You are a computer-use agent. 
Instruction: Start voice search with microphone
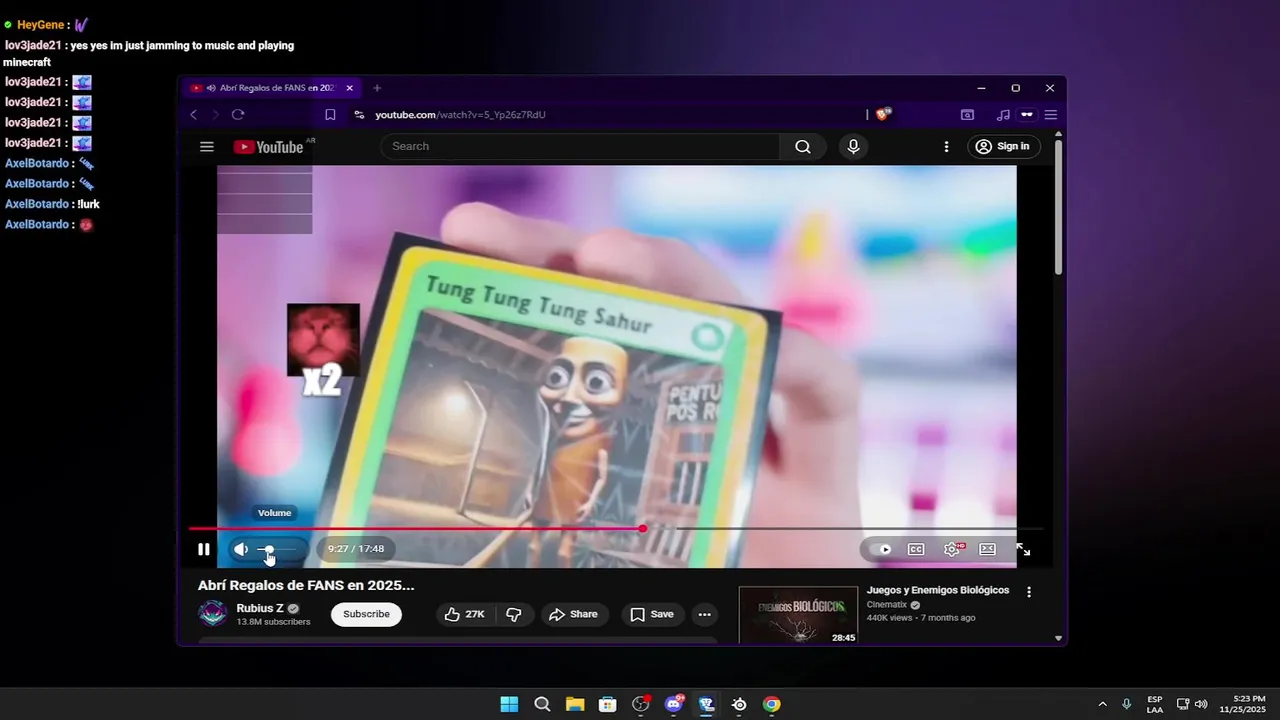pyautogui.click(x=853, y=147)
